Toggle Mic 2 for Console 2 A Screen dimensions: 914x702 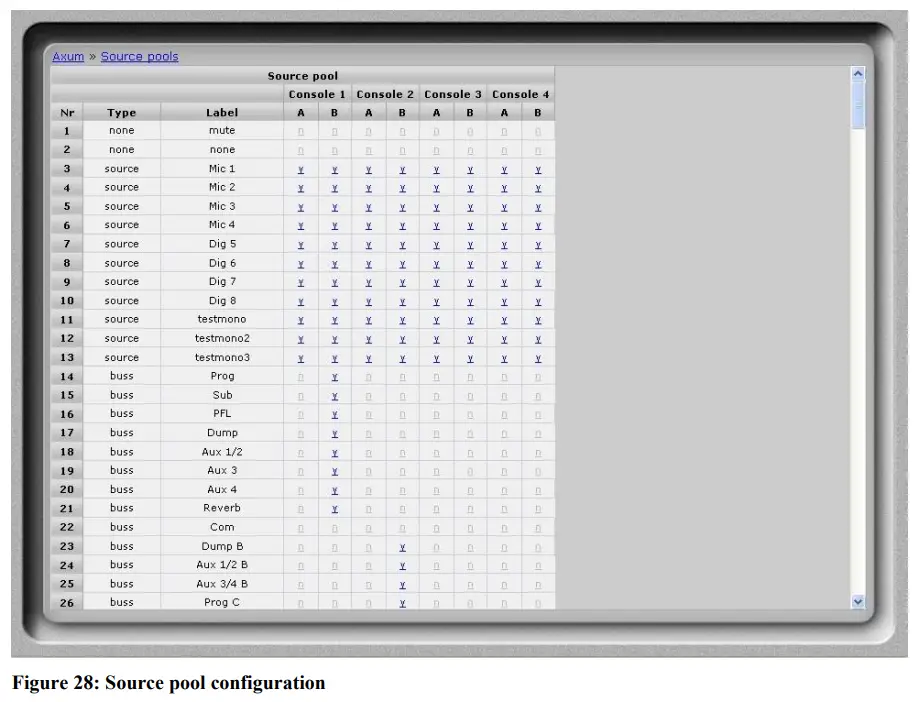(x=368, y=188)
